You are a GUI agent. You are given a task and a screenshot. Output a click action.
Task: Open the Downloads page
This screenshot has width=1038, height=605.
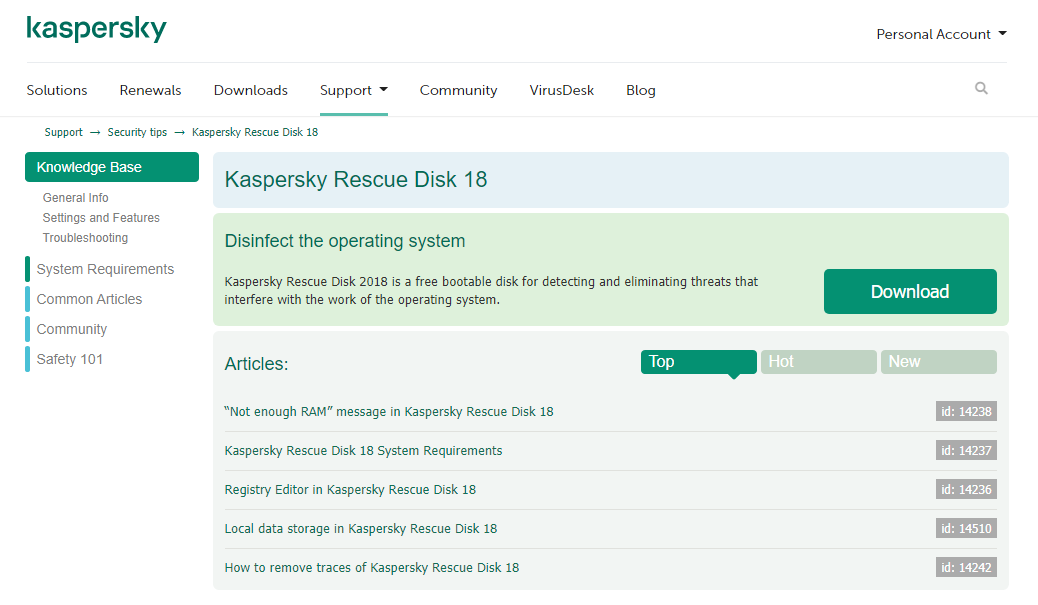(250, 90)
